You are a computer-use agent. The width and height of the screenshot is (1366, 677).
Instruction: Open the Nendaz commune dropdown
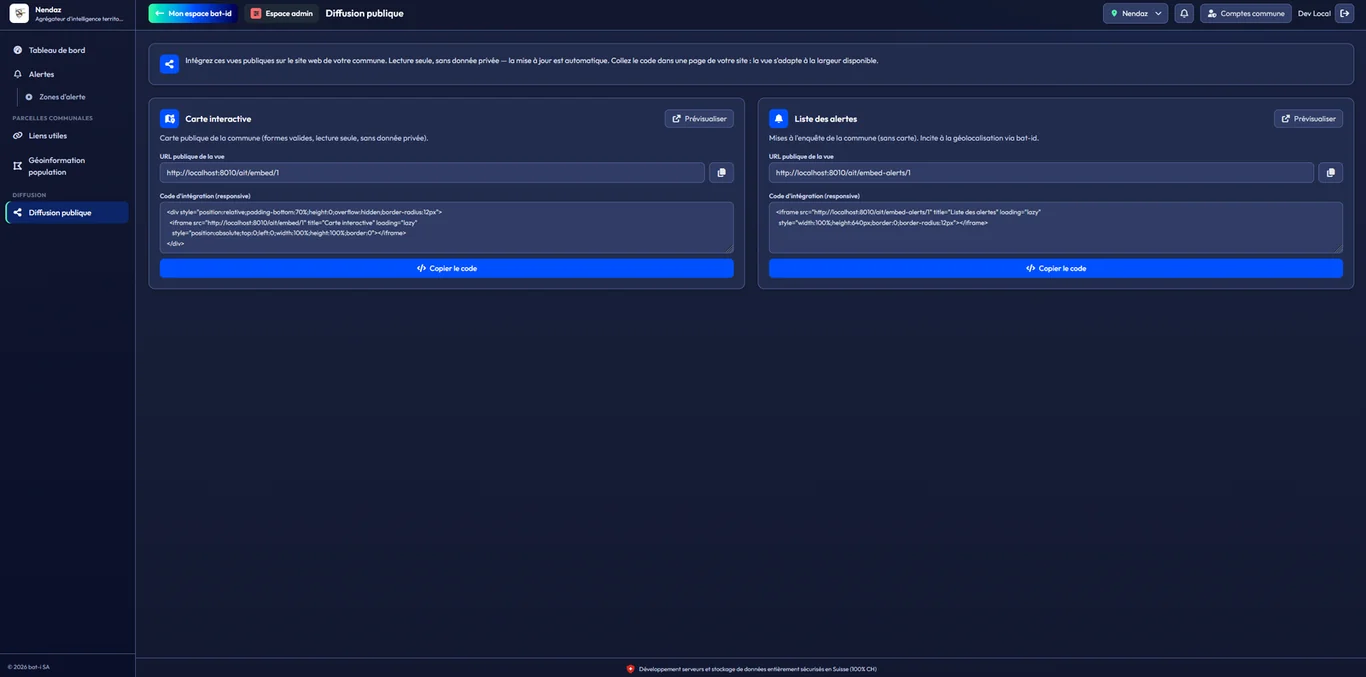(x=1135, y=13)
